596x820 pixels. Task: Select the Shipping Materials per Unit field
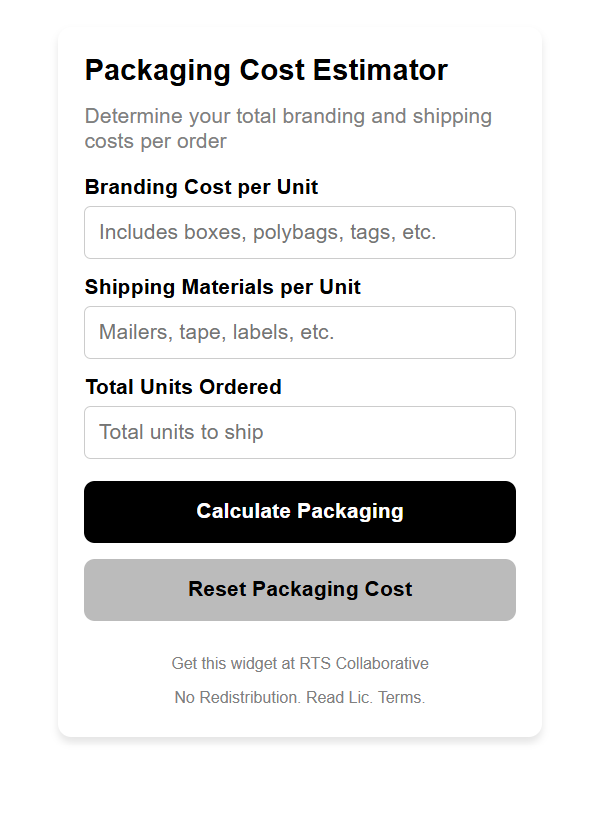coord(299,332)
